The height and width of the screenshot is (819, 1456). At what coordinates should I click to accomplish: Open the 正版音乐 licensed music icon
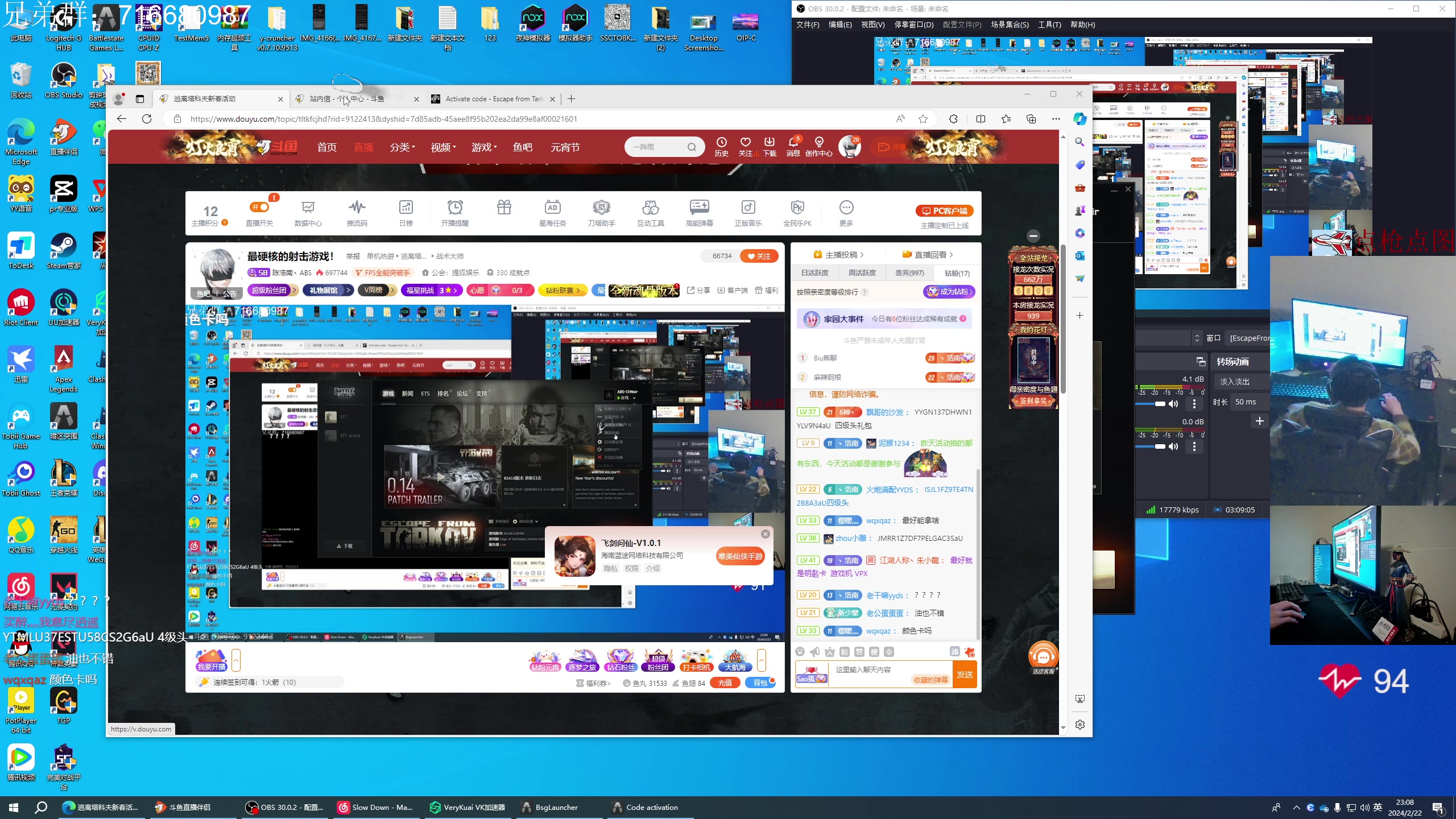click(x=748, y=213)
